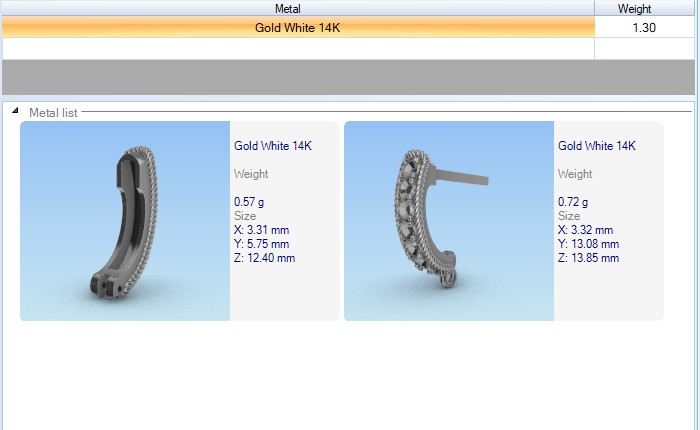
Task: Click the 0.57 g weight value
Action: (x=250, y=202)
